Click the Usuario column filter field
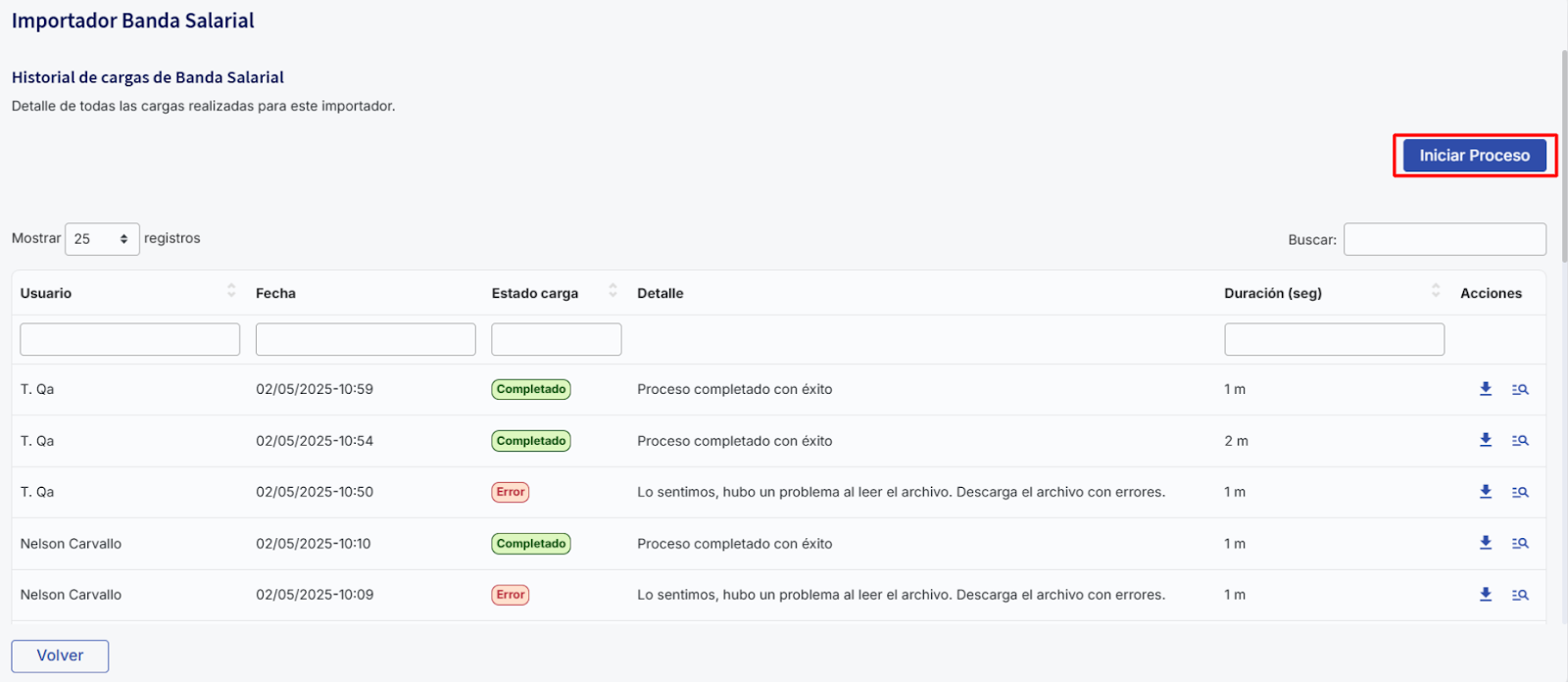1568x682 pixels. [130, 339]
